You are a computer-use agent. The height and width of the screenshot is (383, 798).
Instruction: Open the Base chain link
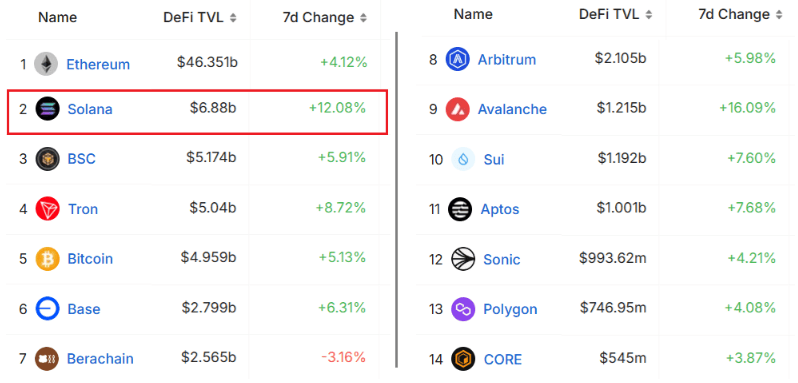click(x=84, y=309)
